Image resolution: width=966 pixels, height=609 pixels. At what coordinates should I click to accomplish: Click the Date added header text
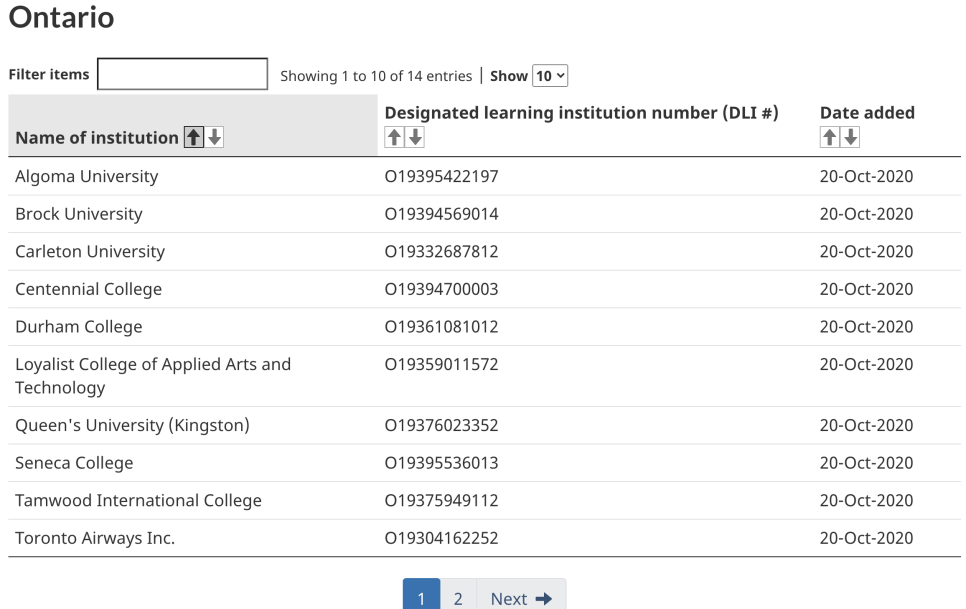pos(867,113)
